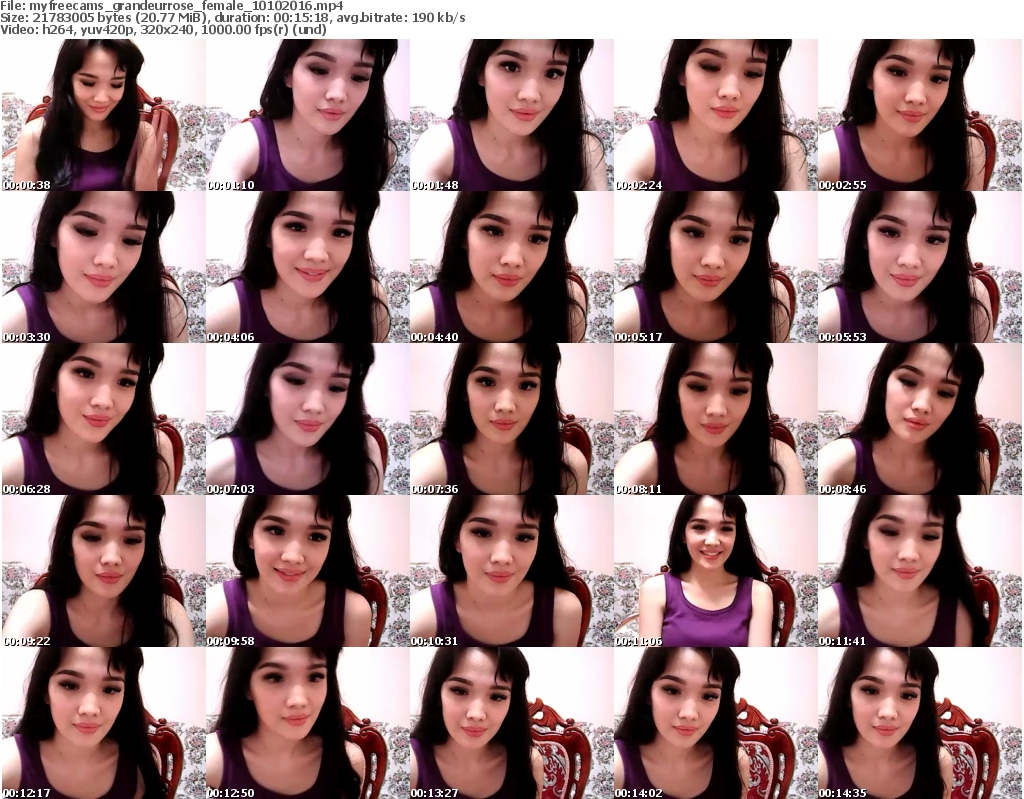Screen dimensions: 1024x799
Task: Choose the frame marked 00:11:41
Action: [920, 571]
